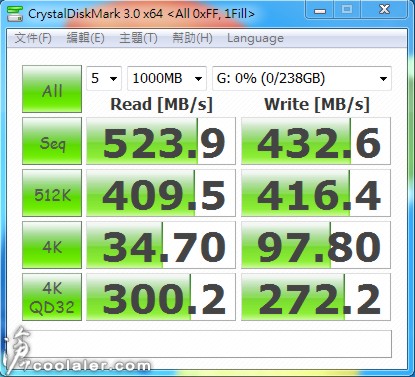Click the Seq read result 523.9
Screen dimensions: 415x377
coord(161,141)
